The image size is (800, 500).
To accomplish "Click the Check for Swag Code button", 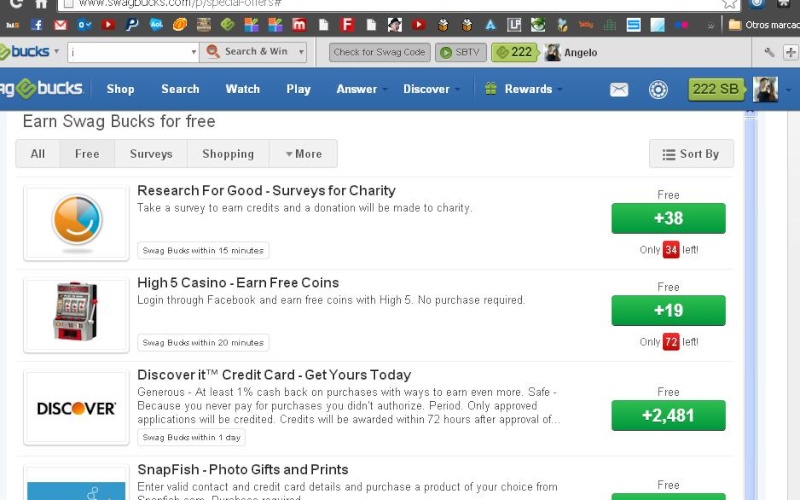I will pos(380,52).
